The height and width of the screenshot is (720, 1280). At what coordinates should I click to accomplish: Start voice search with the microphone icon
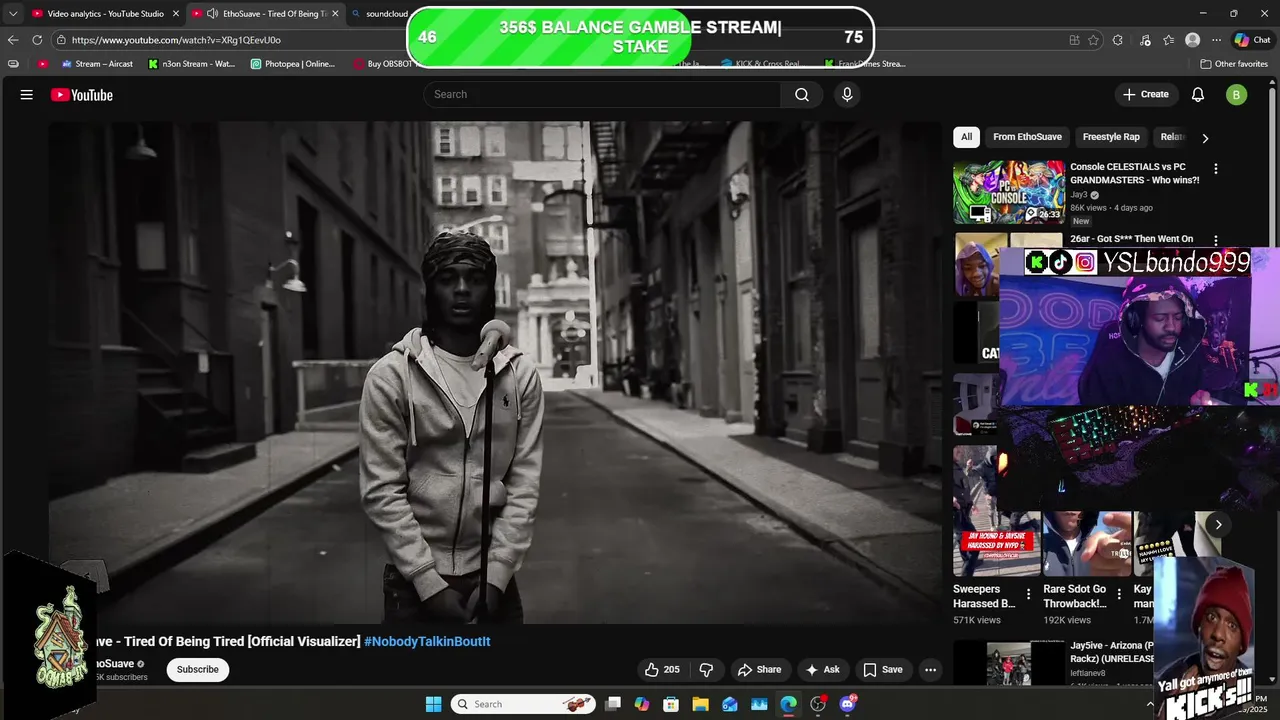point(847,94)
